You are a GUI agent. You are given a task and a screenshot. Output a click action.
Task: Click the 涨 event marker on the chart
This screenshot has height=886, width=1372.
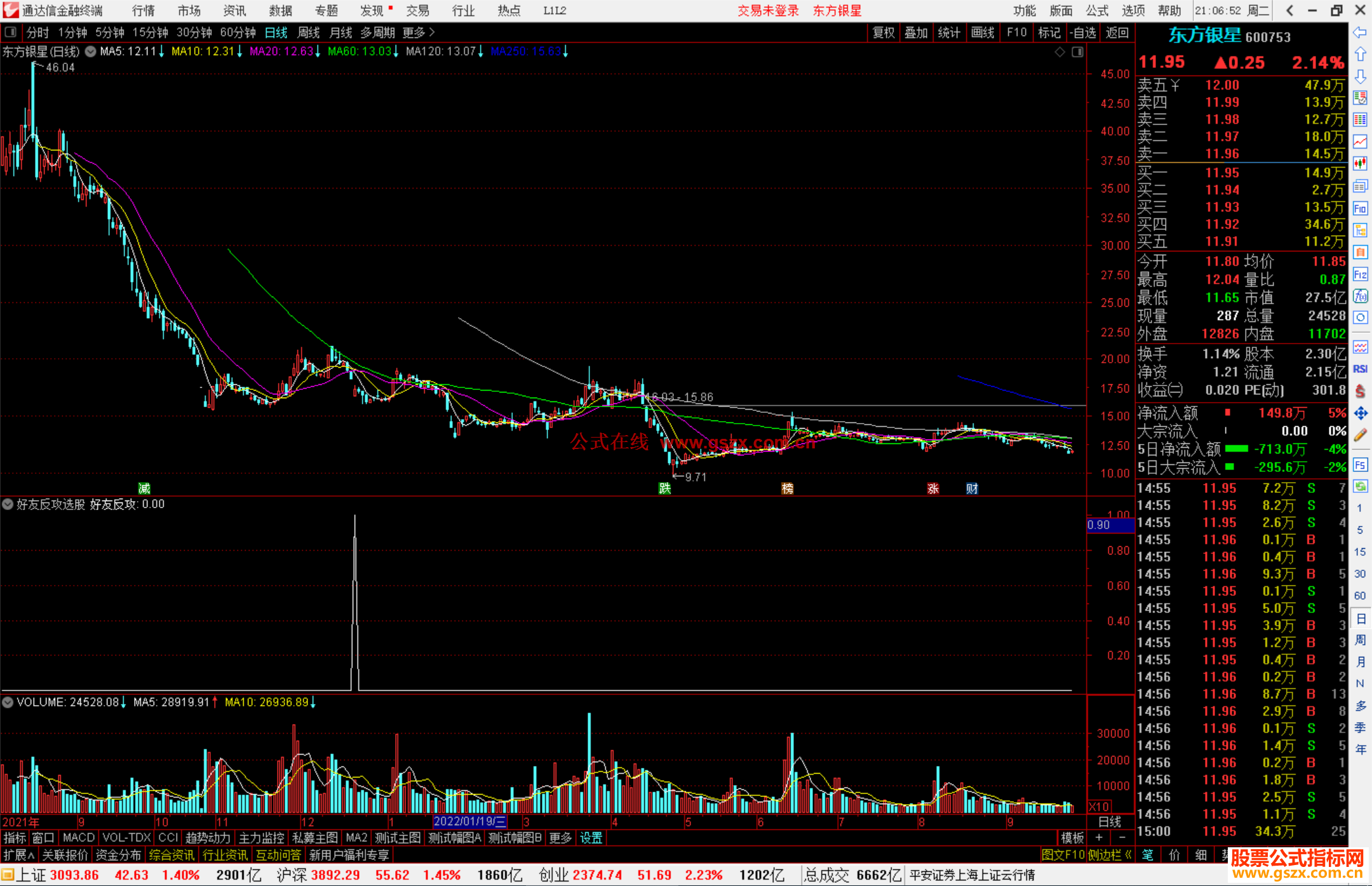click(x=933, y=488)
